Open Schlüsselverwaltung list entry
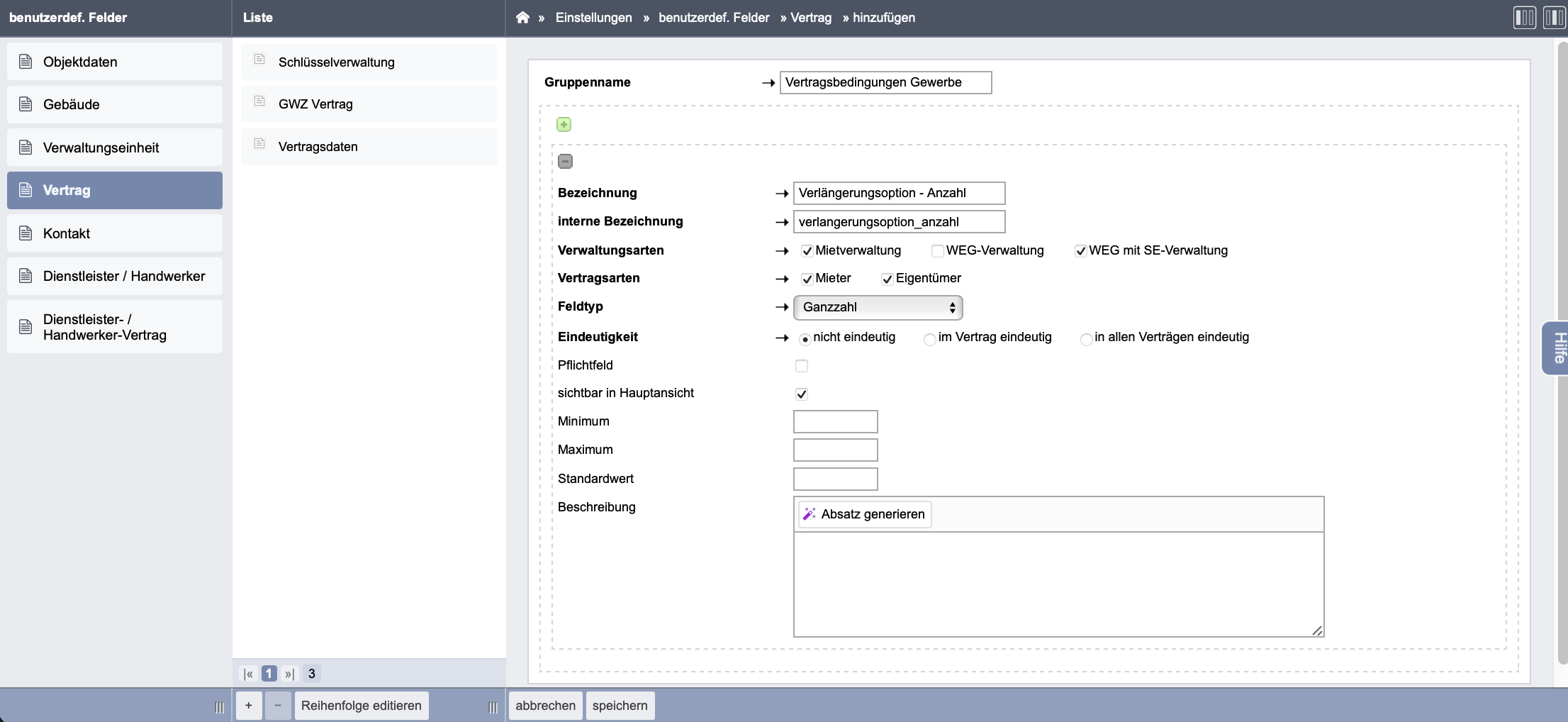 (x=369, y=62)
